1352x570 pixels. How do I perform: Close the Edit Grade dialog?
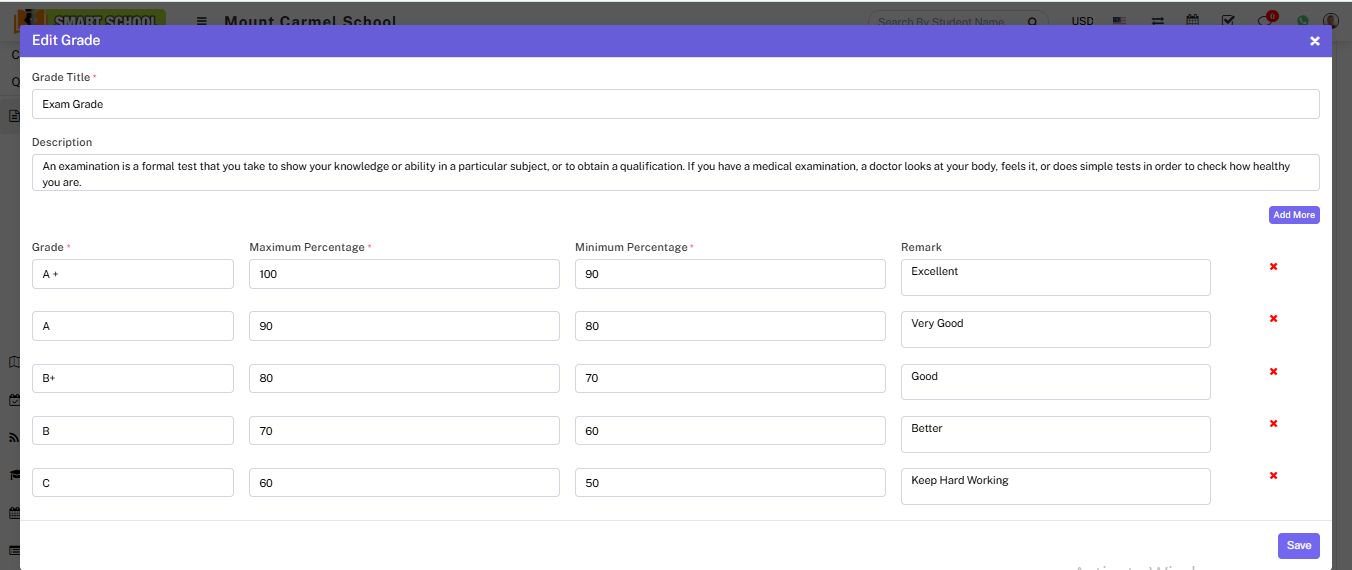pyautogui.click(x=1315, y=41)
